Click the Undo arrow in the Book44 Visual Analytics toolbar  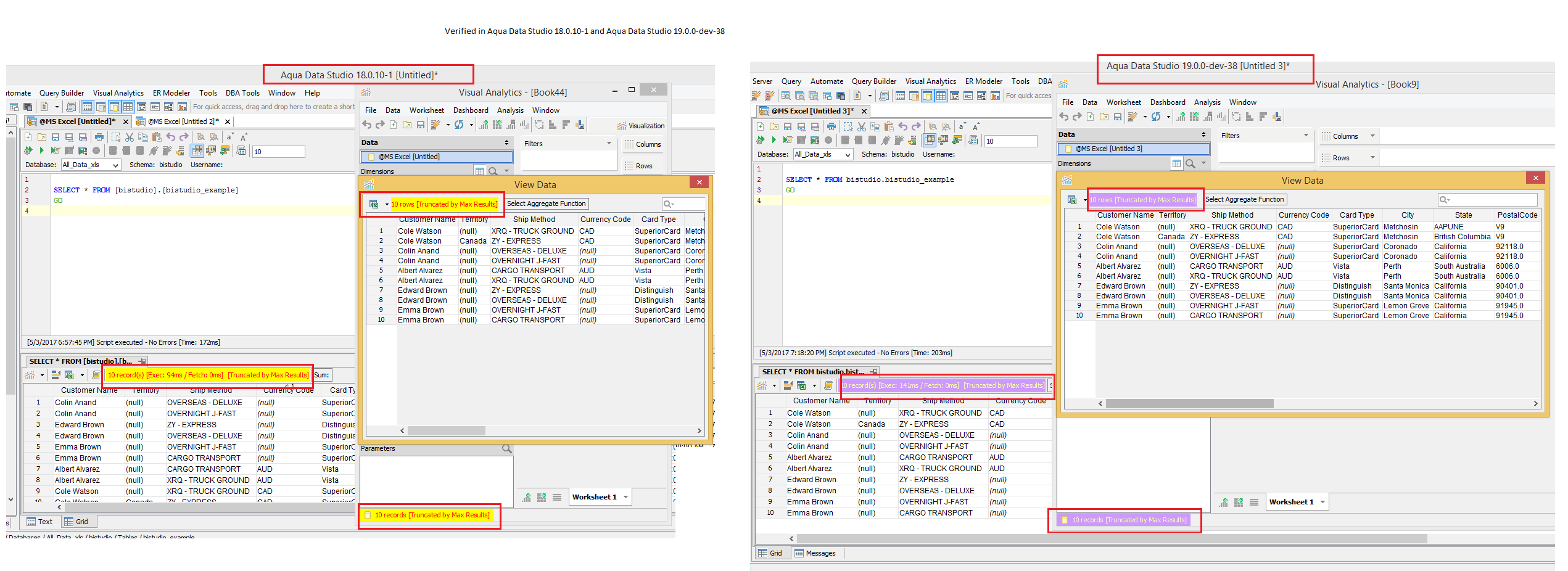(x=367, y=125)
